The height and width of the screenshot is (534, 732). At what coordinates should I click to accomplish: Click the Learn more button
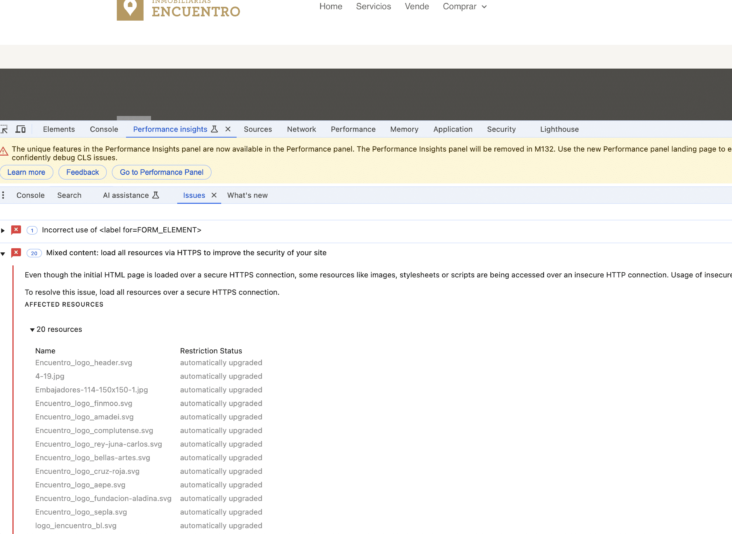click(x=26, y=172)
